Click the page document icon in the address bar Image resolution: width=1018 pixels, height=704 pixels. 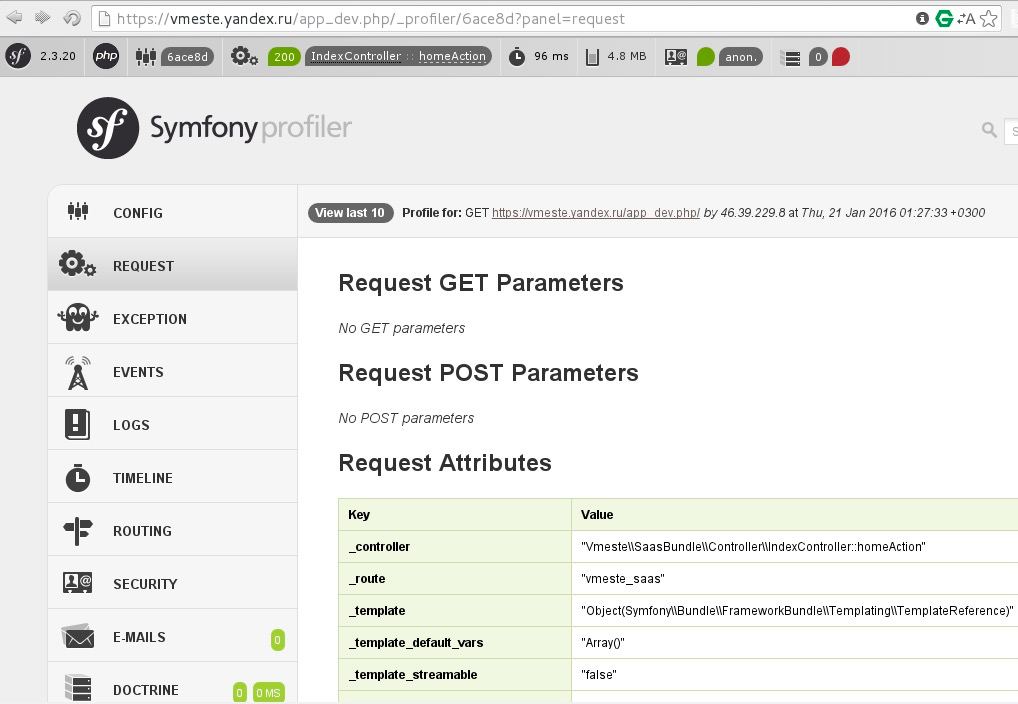click(104, 18)
